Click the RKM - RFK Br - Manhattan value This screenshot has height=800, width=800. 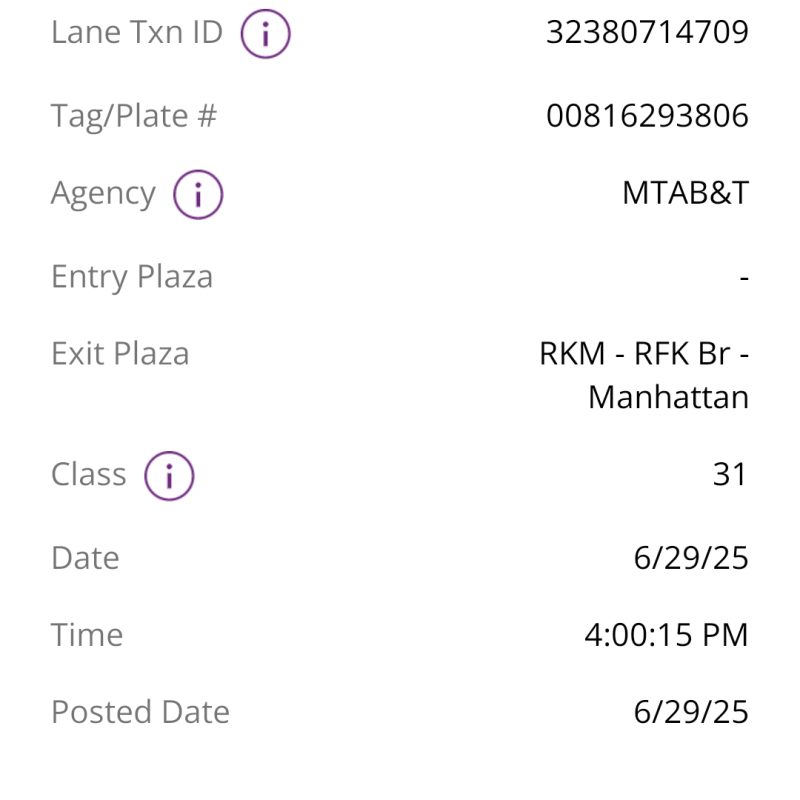(x=645, y=375)
